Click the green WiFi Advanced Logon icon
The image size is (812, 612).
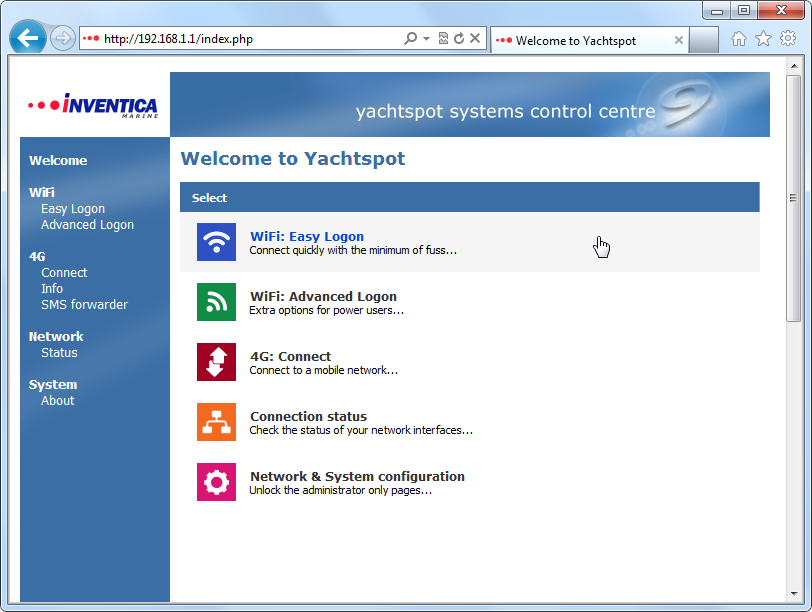216,302
